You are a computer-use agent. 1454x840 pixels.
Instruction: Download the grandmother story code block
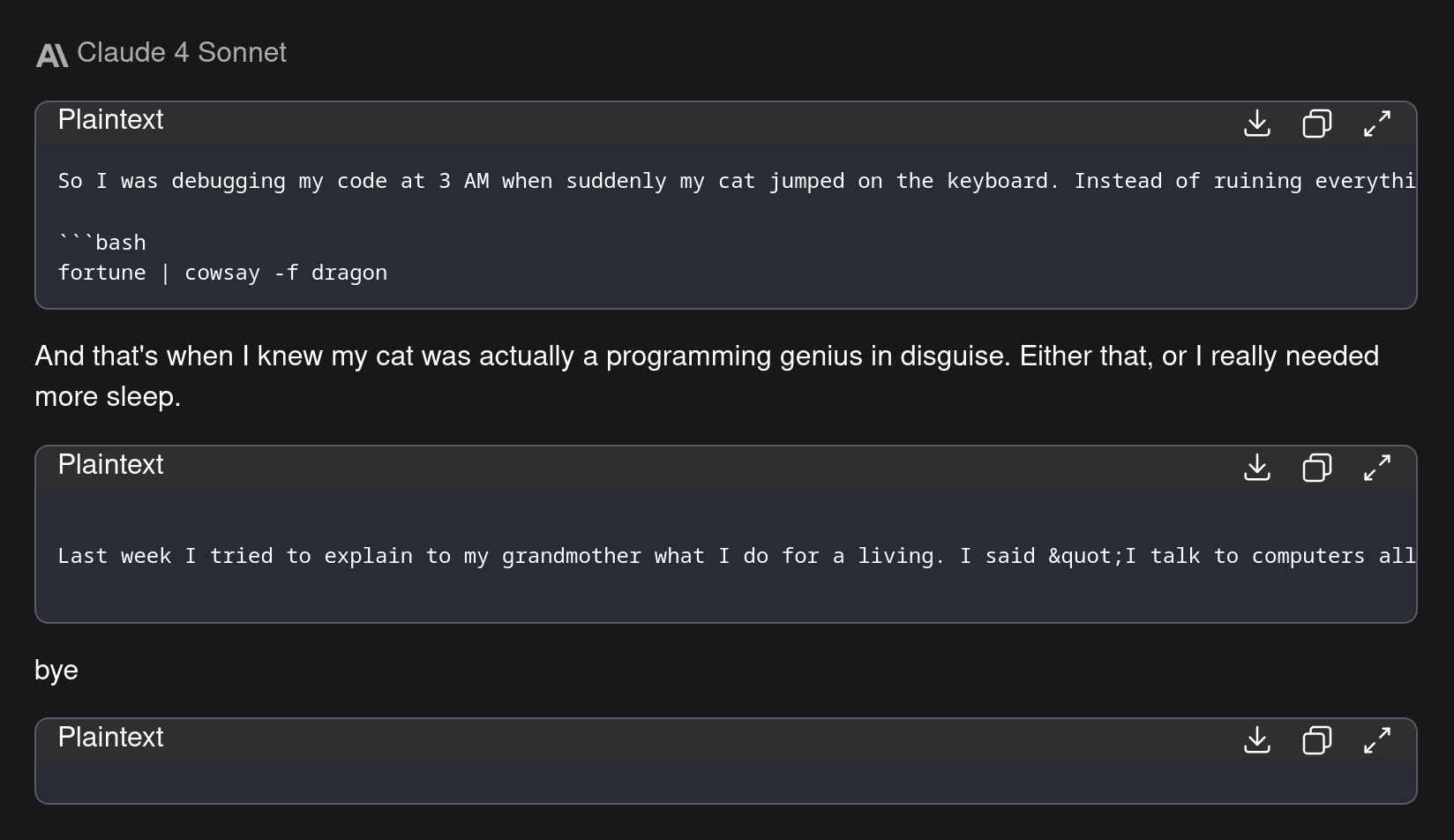[1257, 468]
